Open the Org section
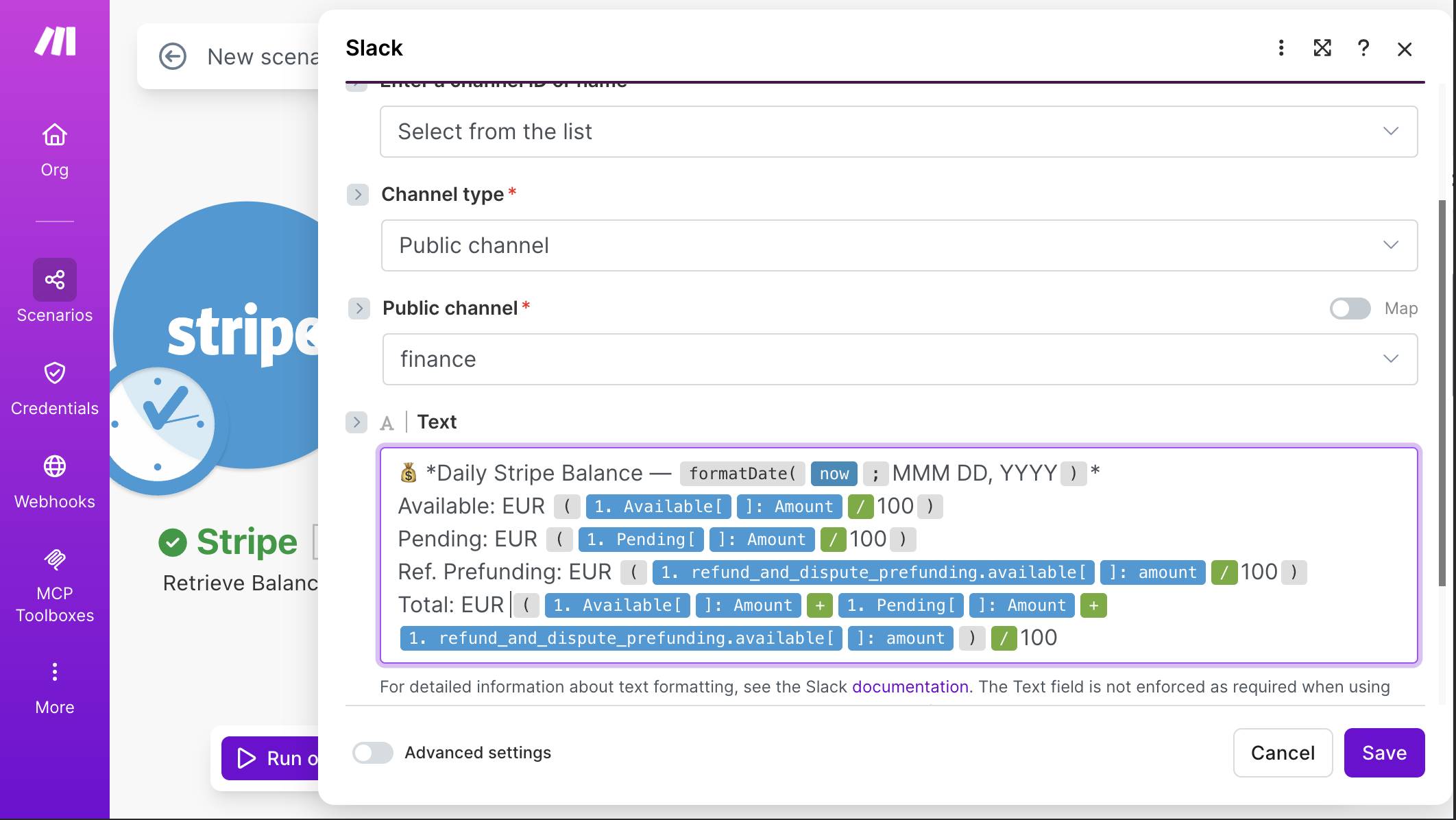 [54, 147]
